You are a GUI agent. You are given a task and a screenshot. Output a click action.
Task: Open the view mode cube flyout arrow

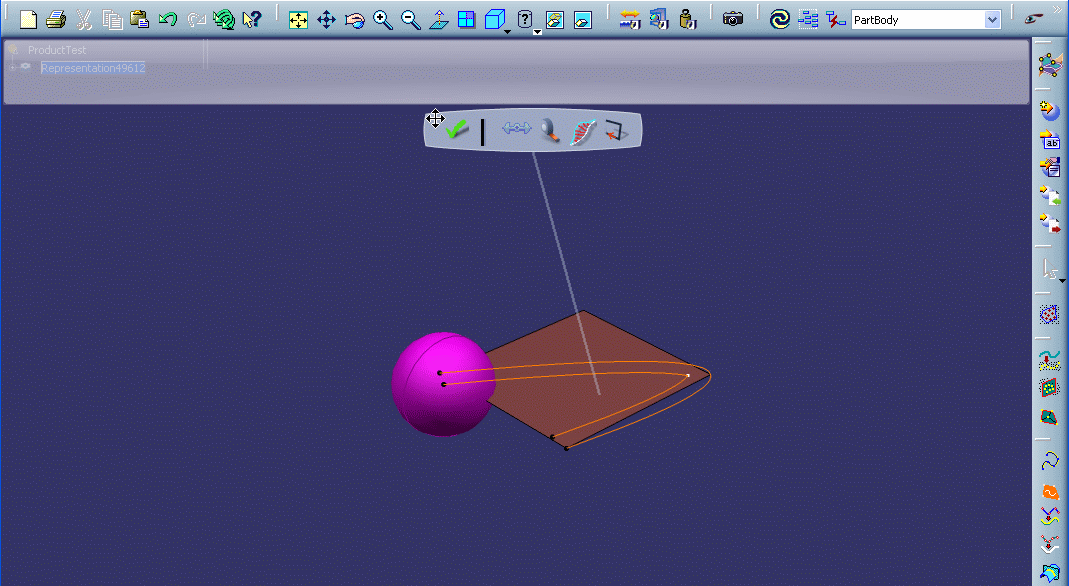tap(508, 32)
